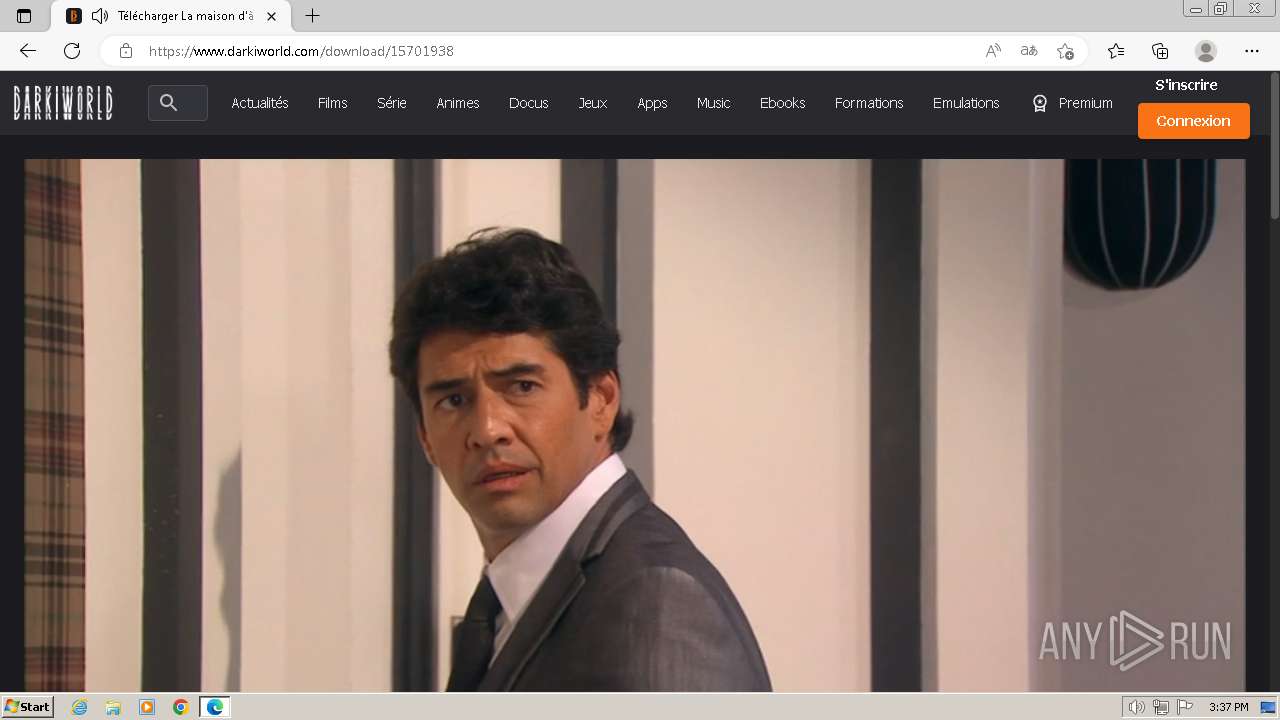Open the tab actions menu
1280x720 pixels.
pos(24,16)
